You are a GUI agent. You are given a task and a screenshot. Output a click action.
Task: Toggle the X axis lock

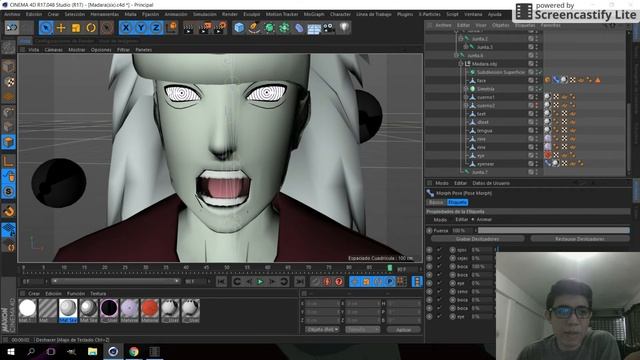(x=126, y=28)
